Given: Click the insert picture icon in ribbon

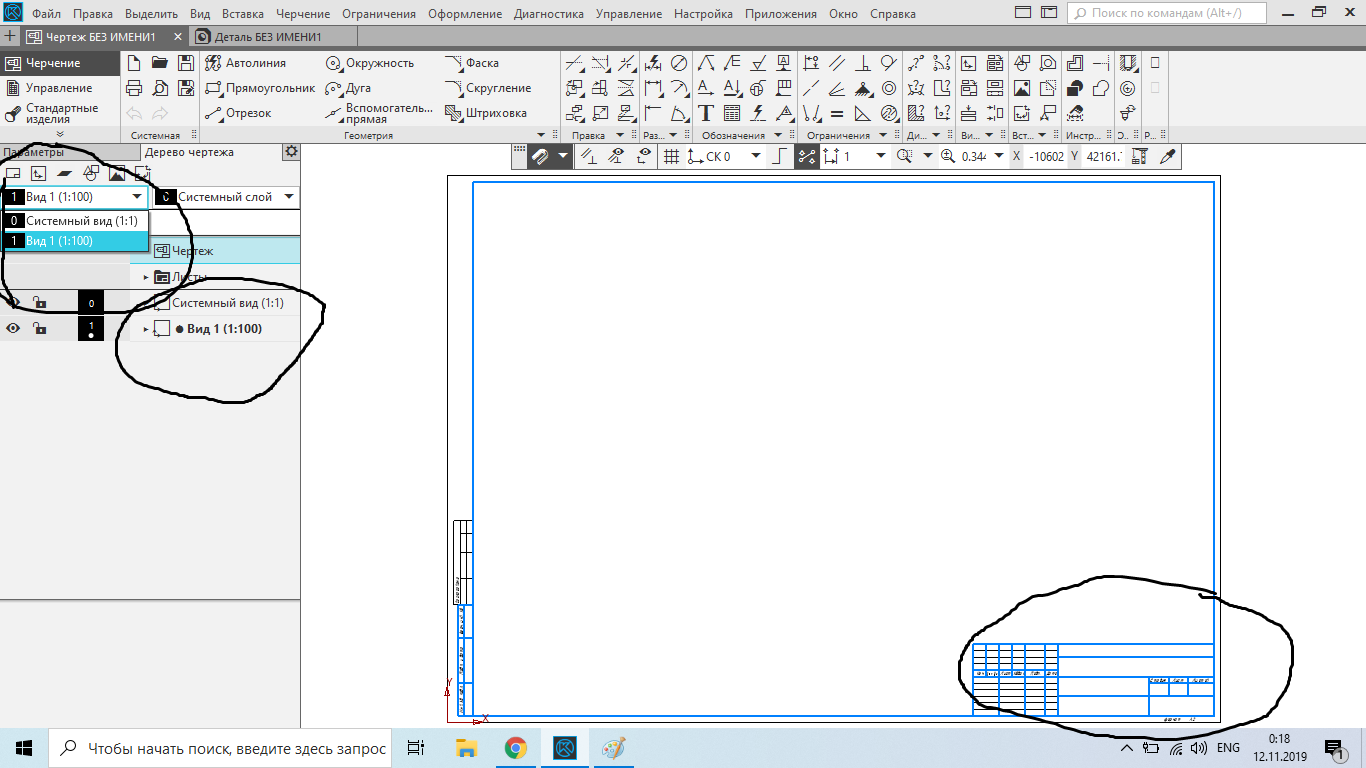Looking at the screenshot, I should pos(1022,88).
